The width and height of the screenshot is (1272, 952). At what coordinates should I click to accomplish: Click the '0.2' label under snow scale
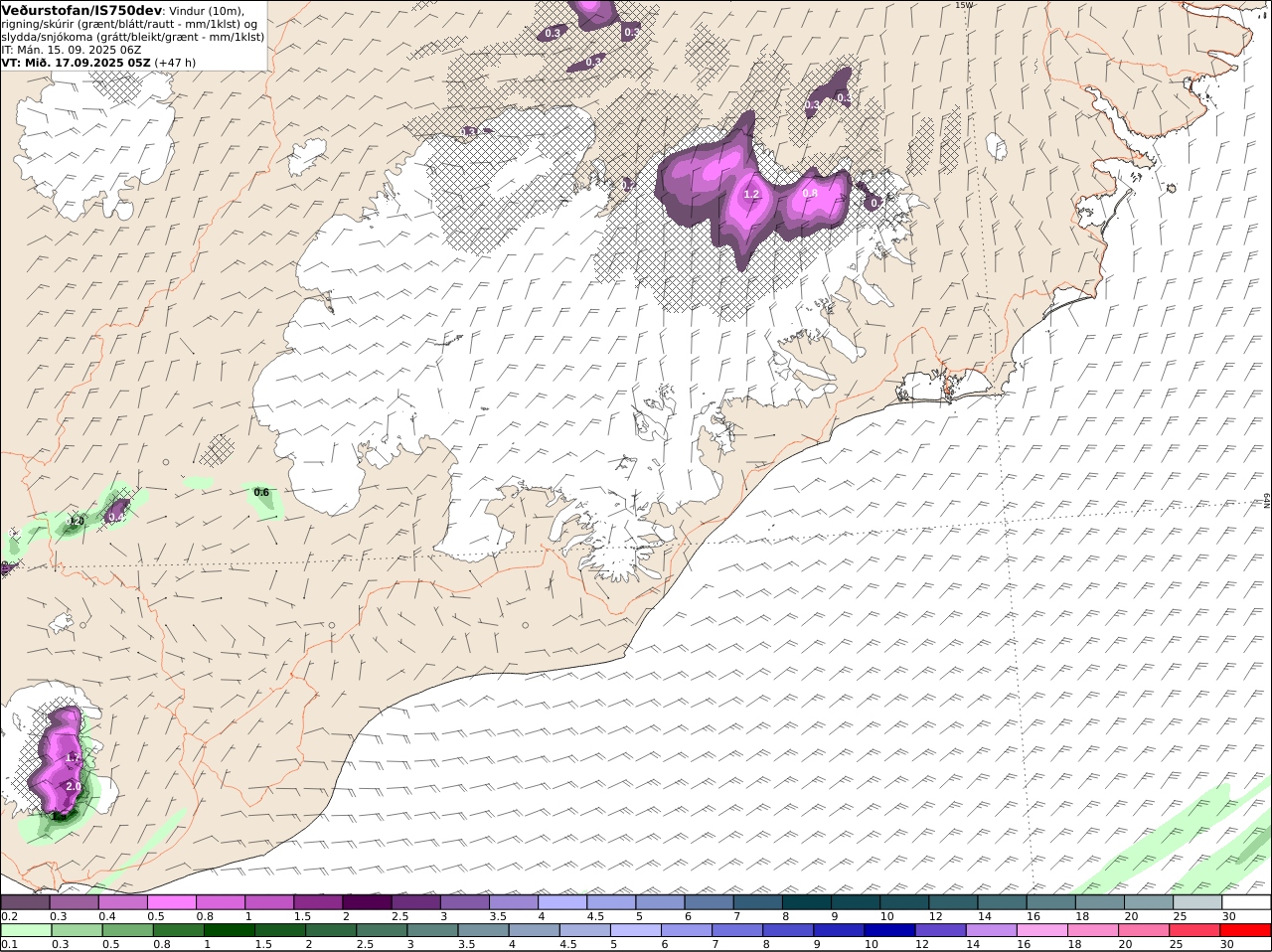(x=10, y=916)
